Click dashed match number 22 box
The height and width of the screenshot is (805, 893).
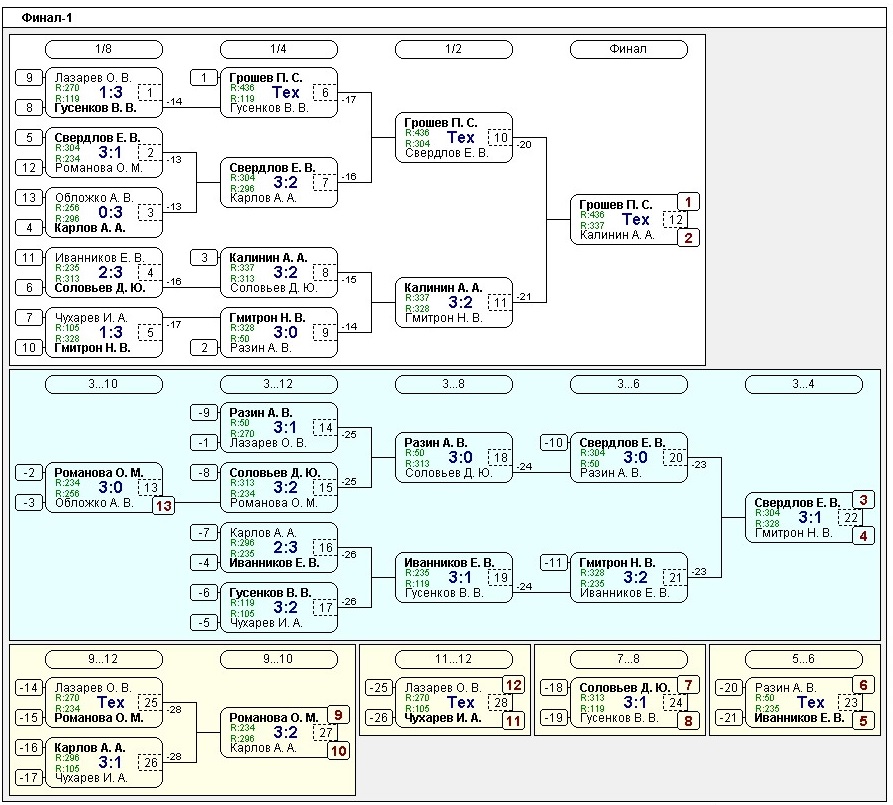point(851,517)
